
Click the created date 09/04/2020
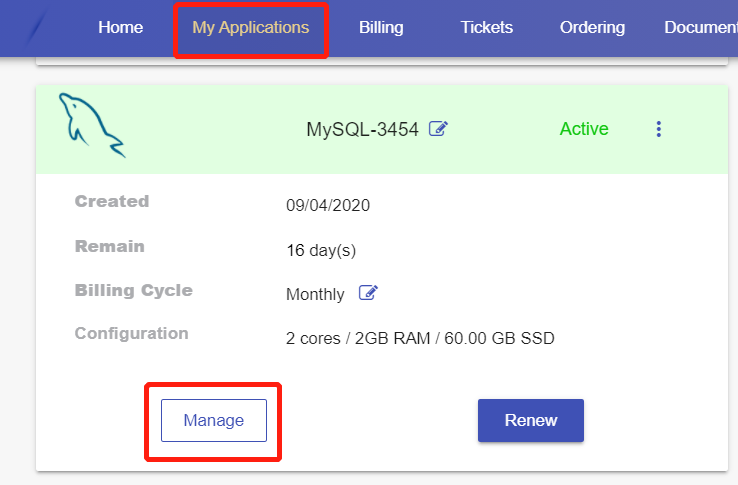[x=328, y=206]
